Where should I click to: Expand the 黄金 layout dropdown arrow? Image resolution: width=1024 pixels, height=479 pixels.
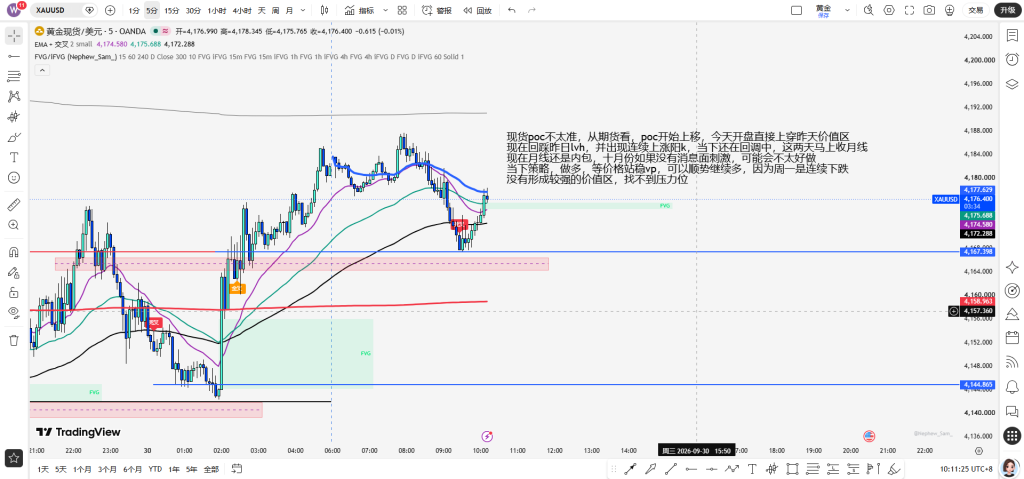click(x=847, y=10)
